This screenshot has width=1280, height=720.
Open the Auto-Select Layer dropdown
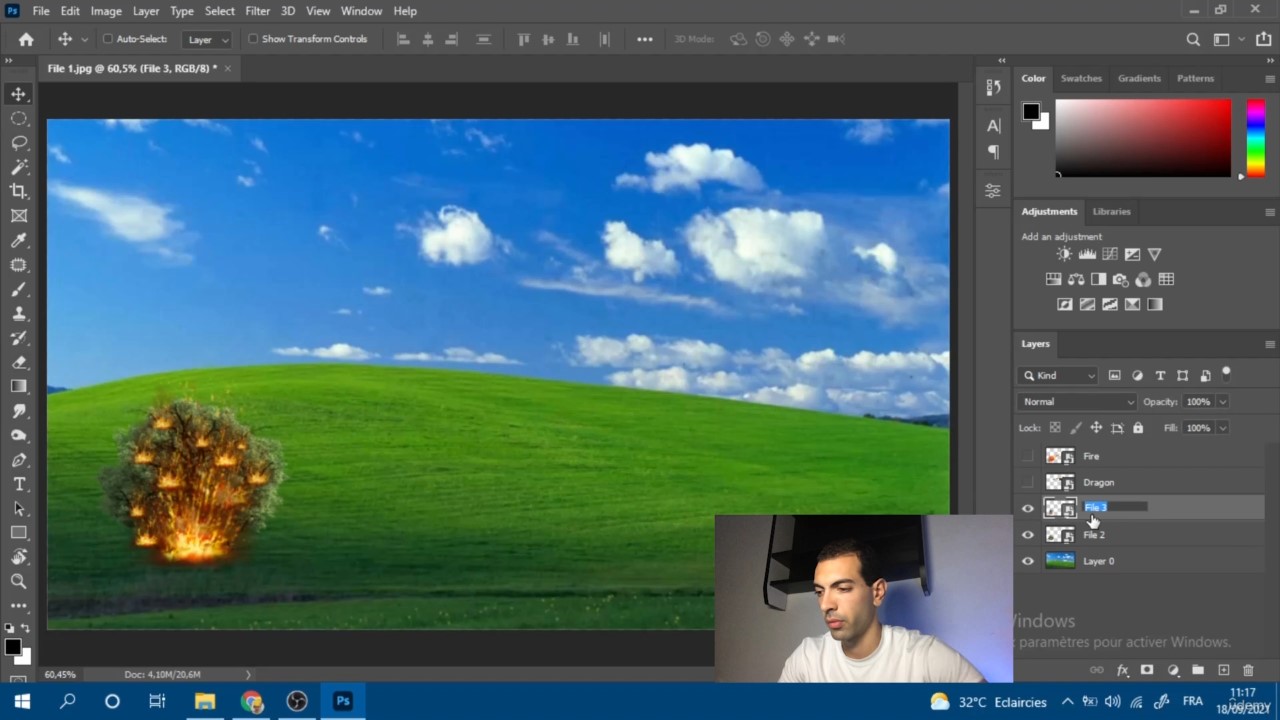[208, 39]
